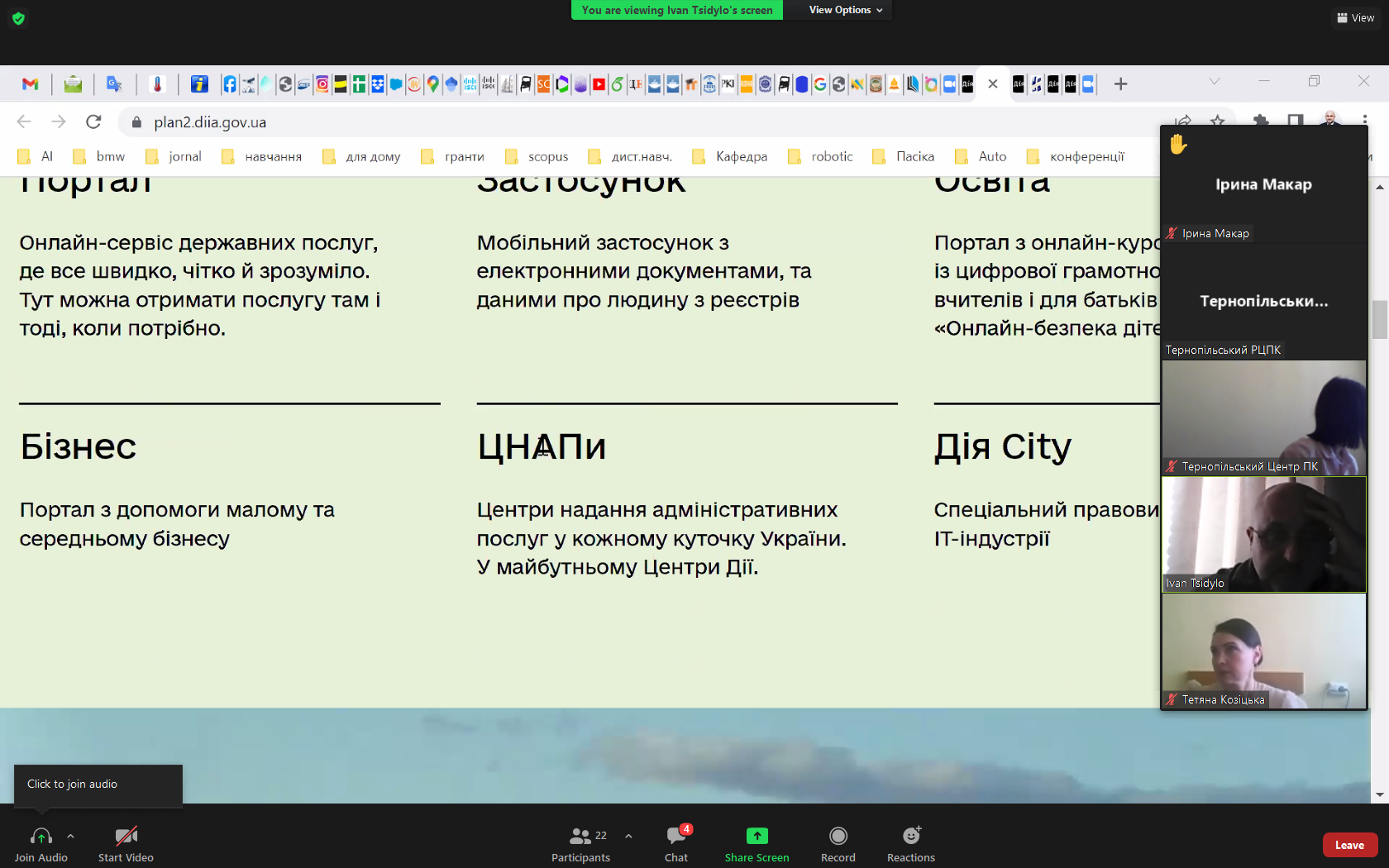Start recording the meeting

click(x=838, y=844)
